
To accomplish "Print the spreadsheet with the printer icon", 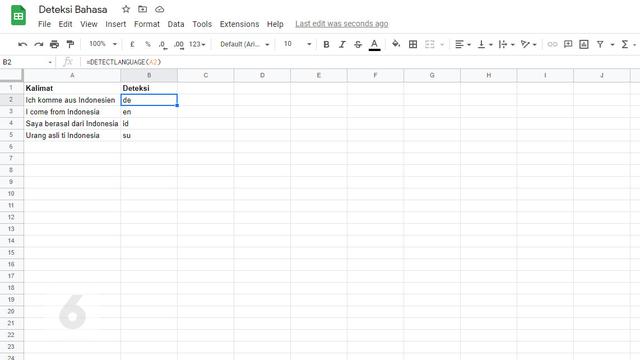I will (54, 44).
